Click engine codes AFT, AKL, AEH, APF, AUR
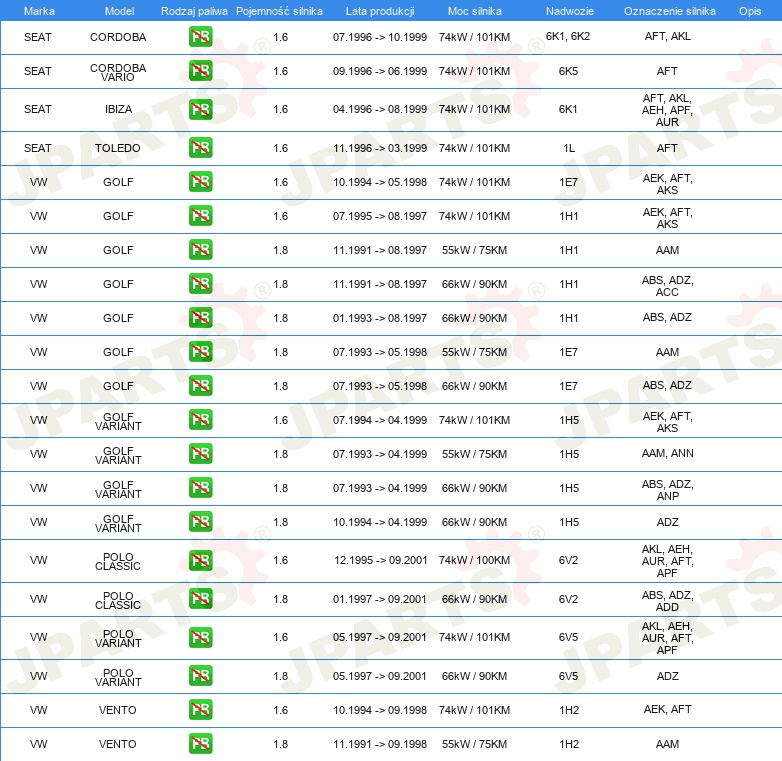 tap(667, 110)
